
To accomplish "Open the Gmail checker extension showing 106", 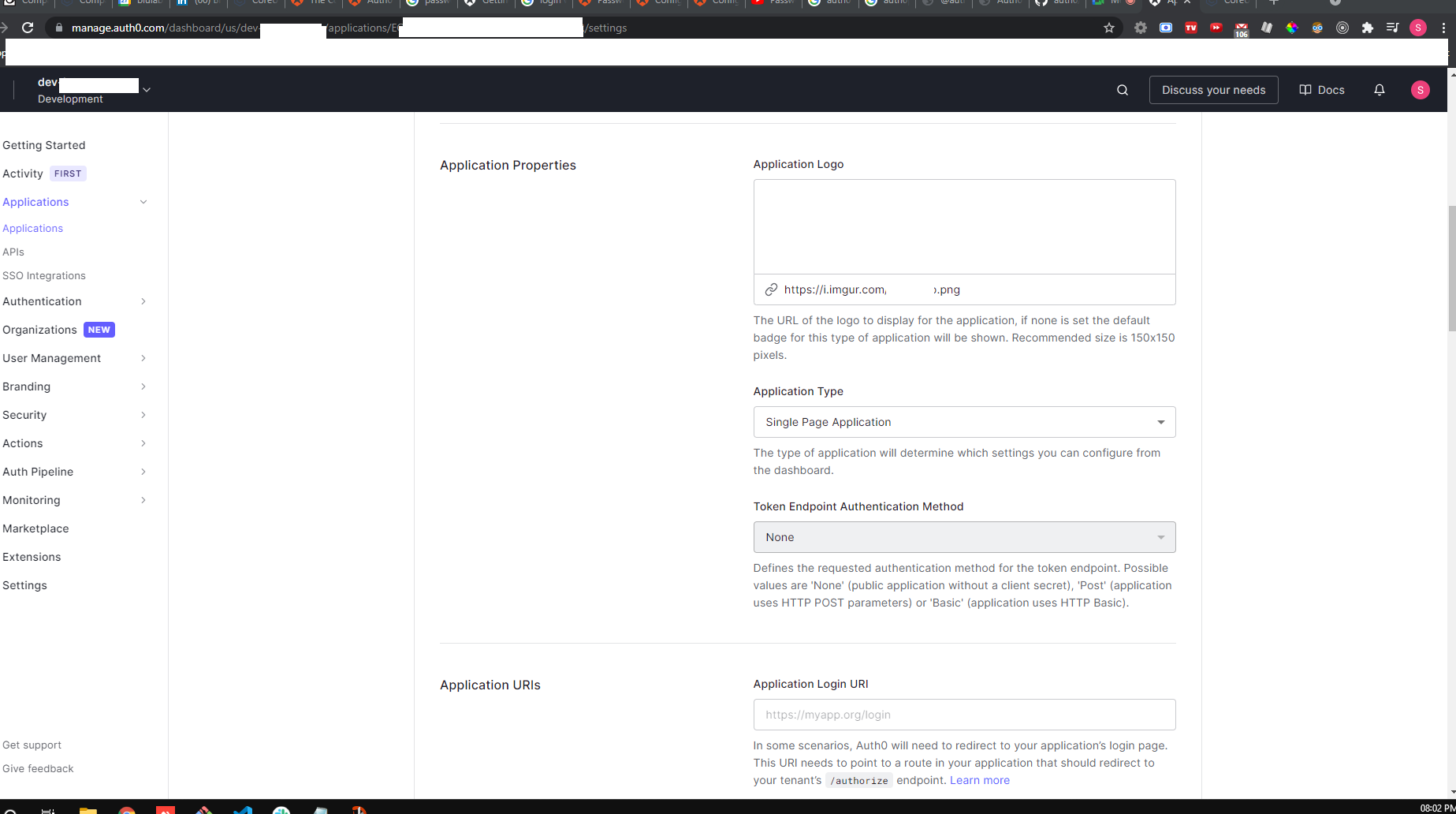I will [1242, 29].
